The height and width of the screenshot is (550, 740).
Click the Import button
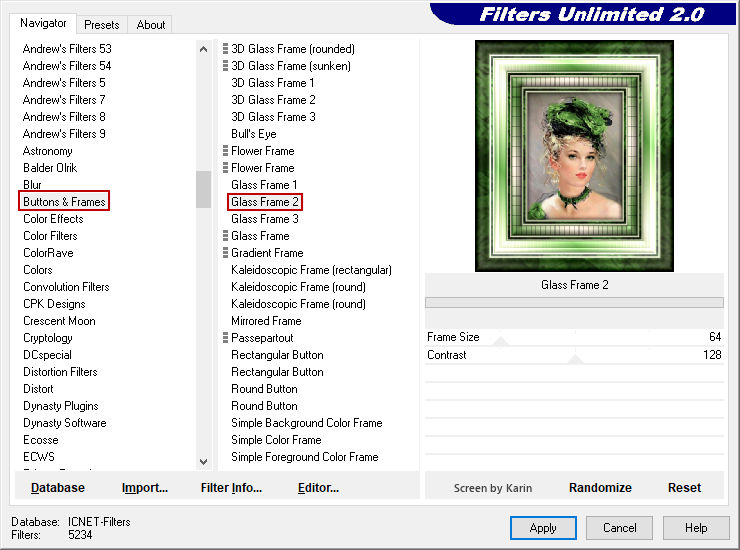145,488
